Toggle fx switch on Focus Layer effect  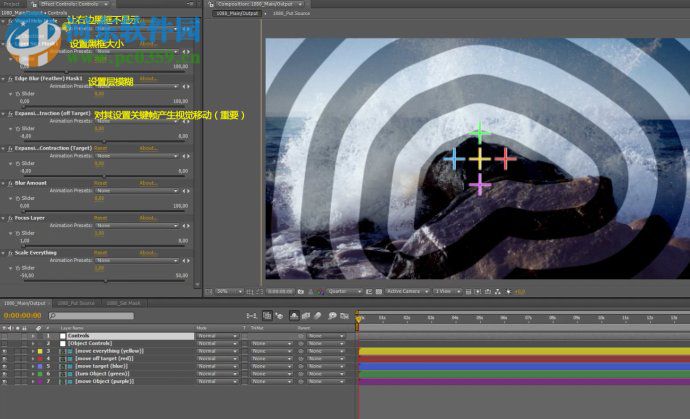point(10,218)
